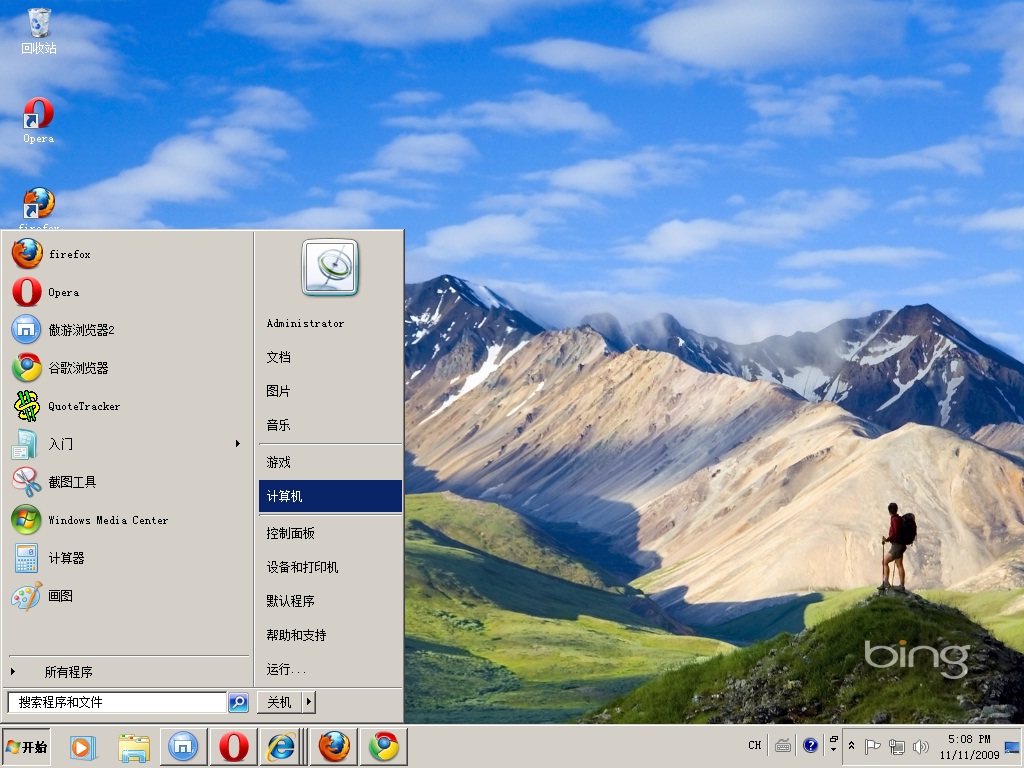Image resolution: width=1024 pixels, height=768 pixels.
Task: Click the language bar help icon
Action: (x=810, y=745)
